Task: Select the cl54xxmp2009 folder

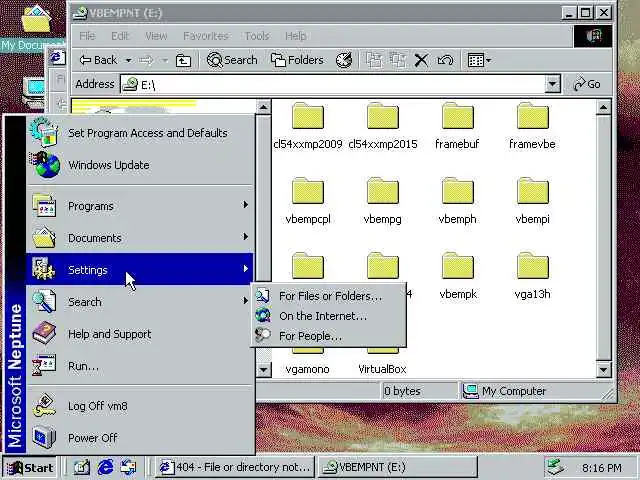Action: [x=308, y=126]
